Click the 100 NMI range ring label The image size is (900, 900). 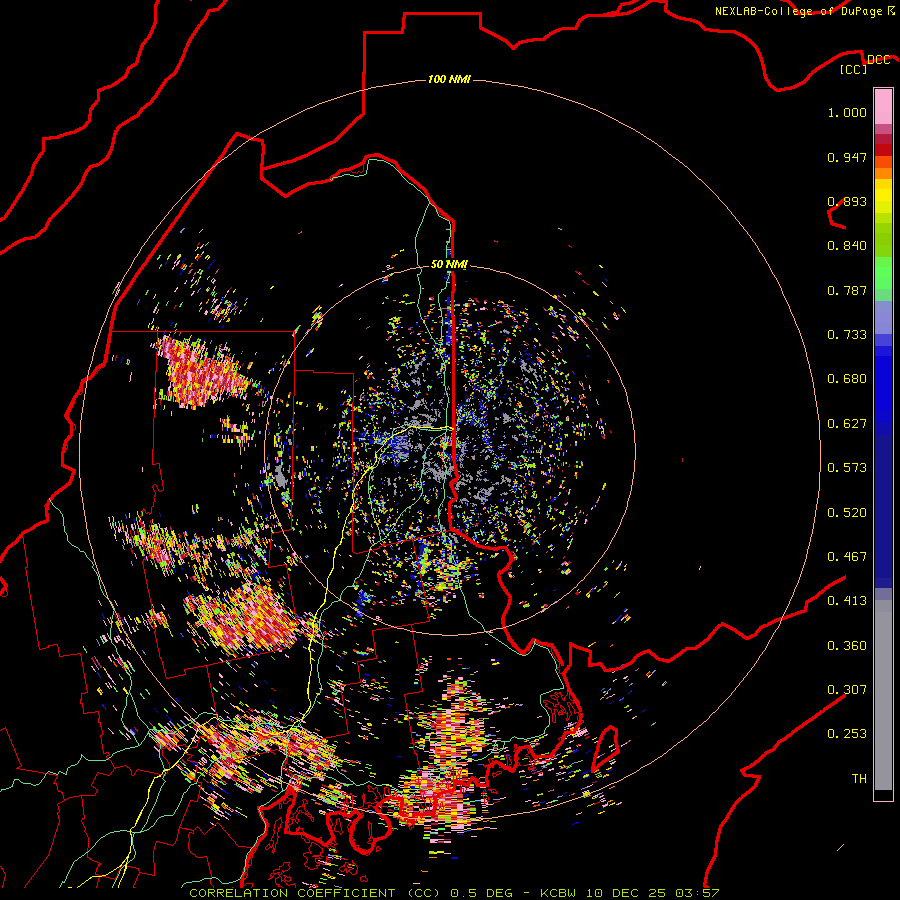pos(449,79)
